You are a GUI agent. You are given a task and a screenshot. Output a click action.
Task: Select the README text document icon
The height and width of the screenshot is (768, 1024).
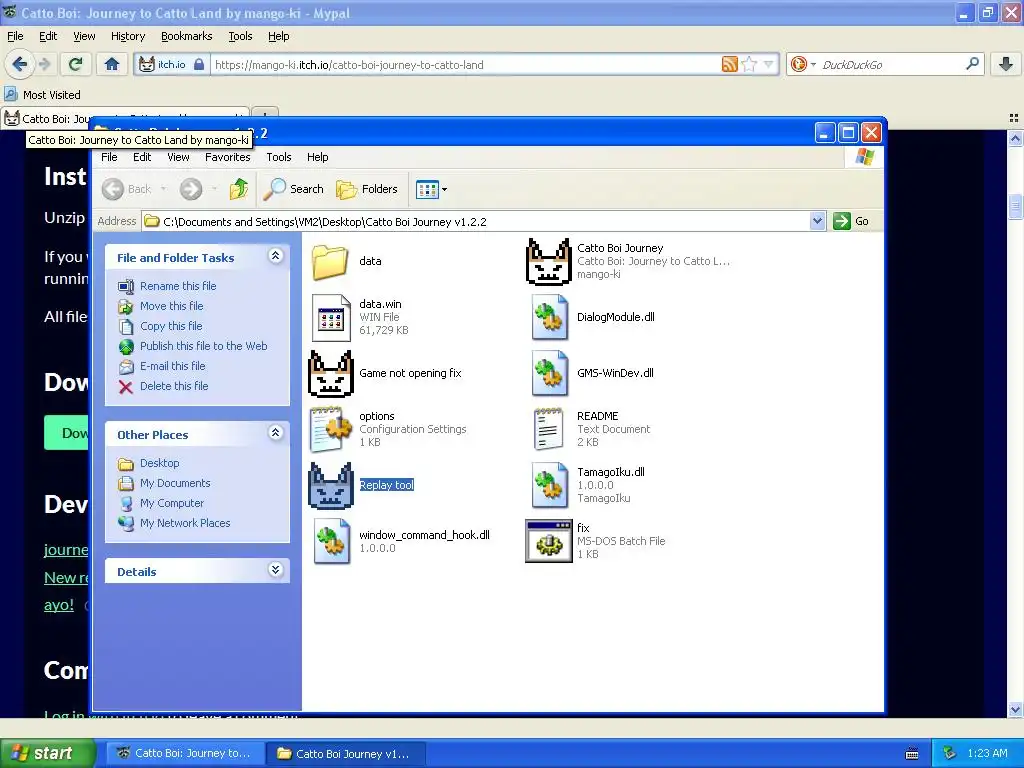(x=549, y=430)
